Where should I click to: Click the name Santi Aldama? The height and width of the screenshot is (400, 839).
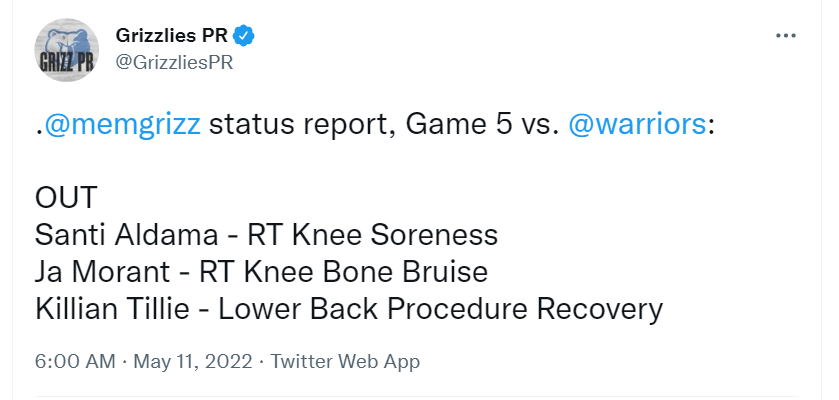(127, 235)
